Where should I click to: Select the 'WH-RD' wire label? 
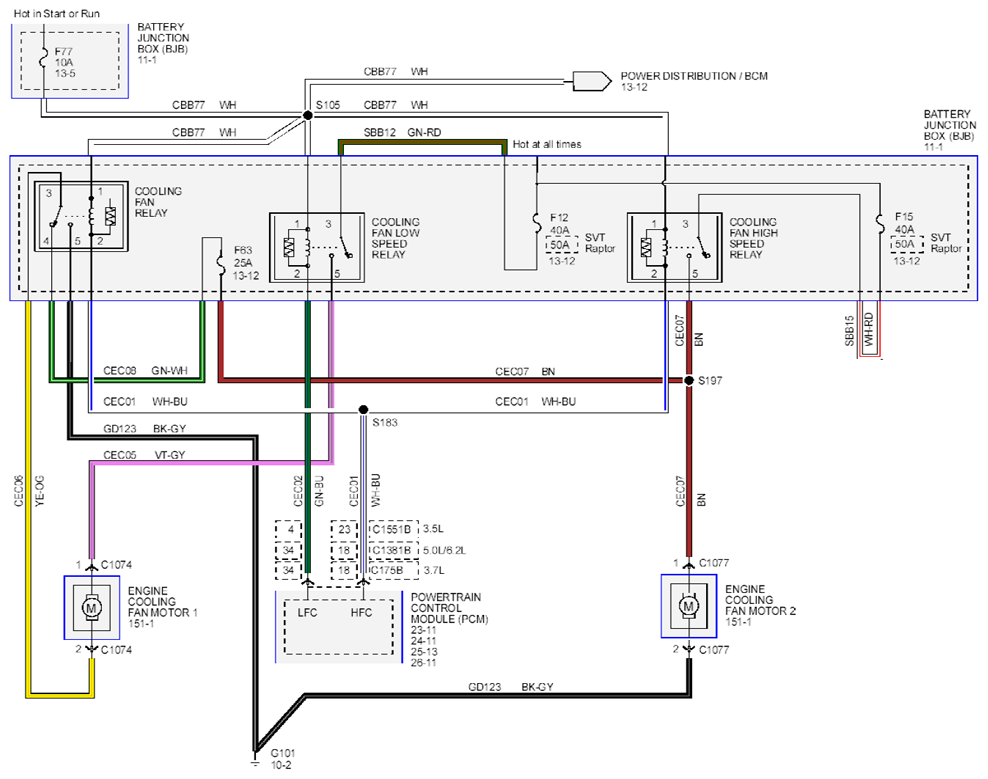869,329
